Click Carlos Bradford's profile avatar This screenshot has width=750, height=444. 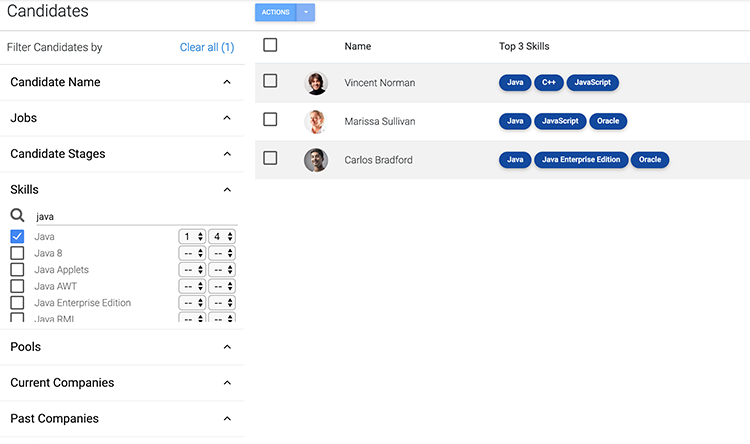point(316,160)
